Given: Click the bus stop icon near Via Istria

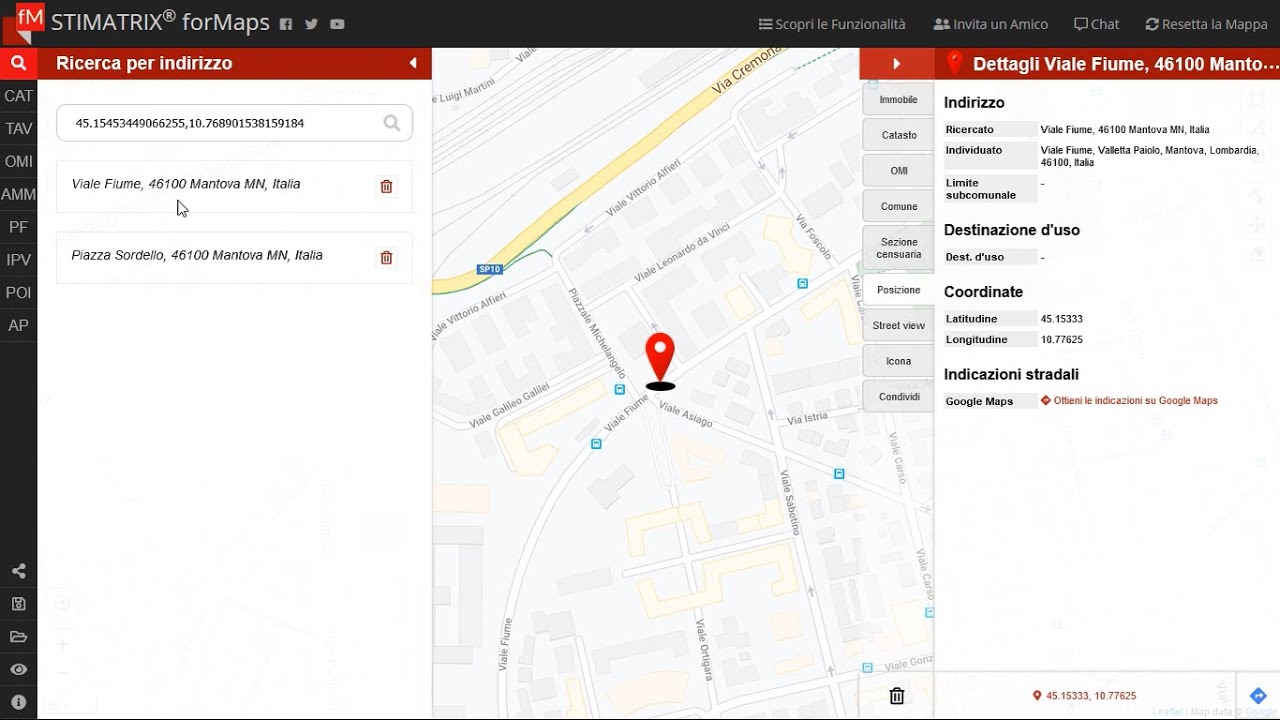Looking at the screenshot, I should (840, 474).
